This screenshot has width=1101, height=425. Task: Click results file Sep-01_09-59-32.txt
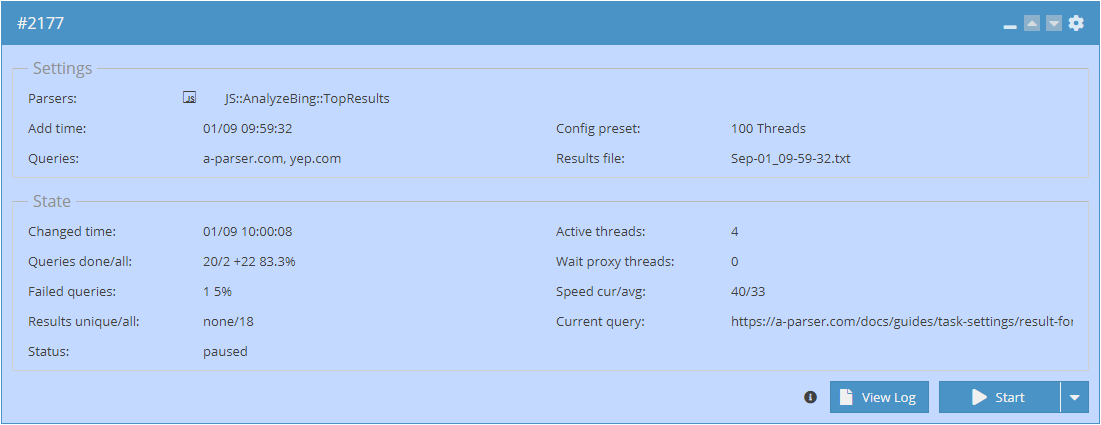790,159
